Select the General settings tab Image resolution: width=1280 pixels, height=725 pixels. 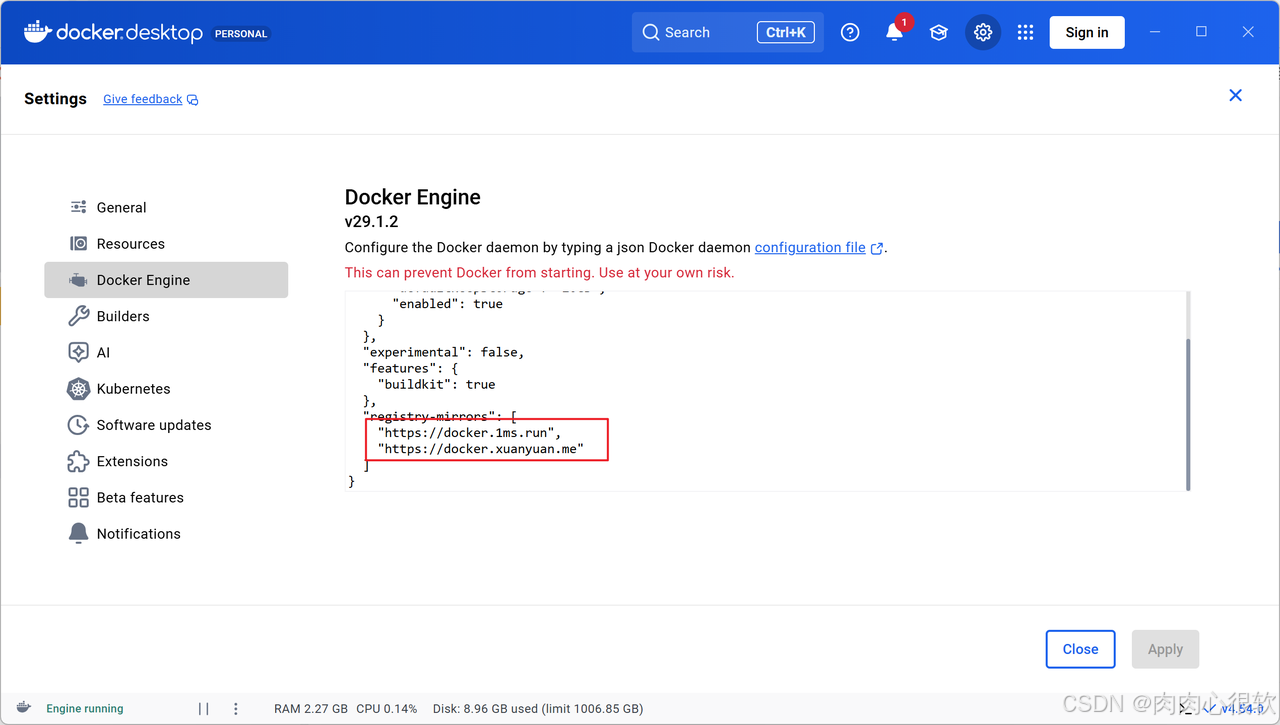pyautogui.click(x=166, y=207)
